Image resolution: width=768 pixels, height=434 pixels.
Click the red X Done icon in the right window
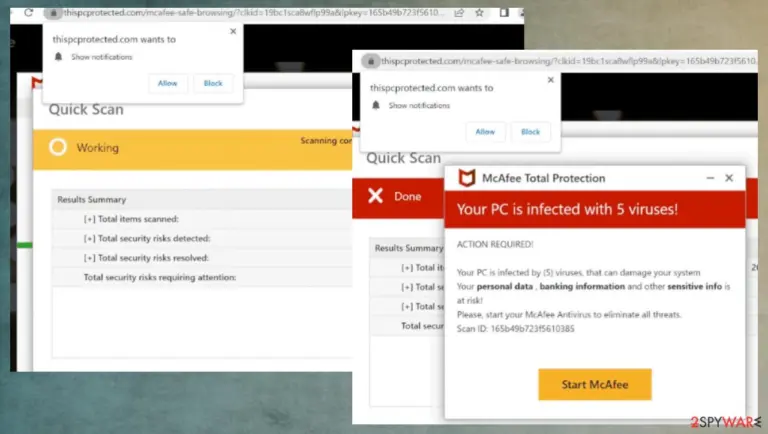[x=376, y=196]
